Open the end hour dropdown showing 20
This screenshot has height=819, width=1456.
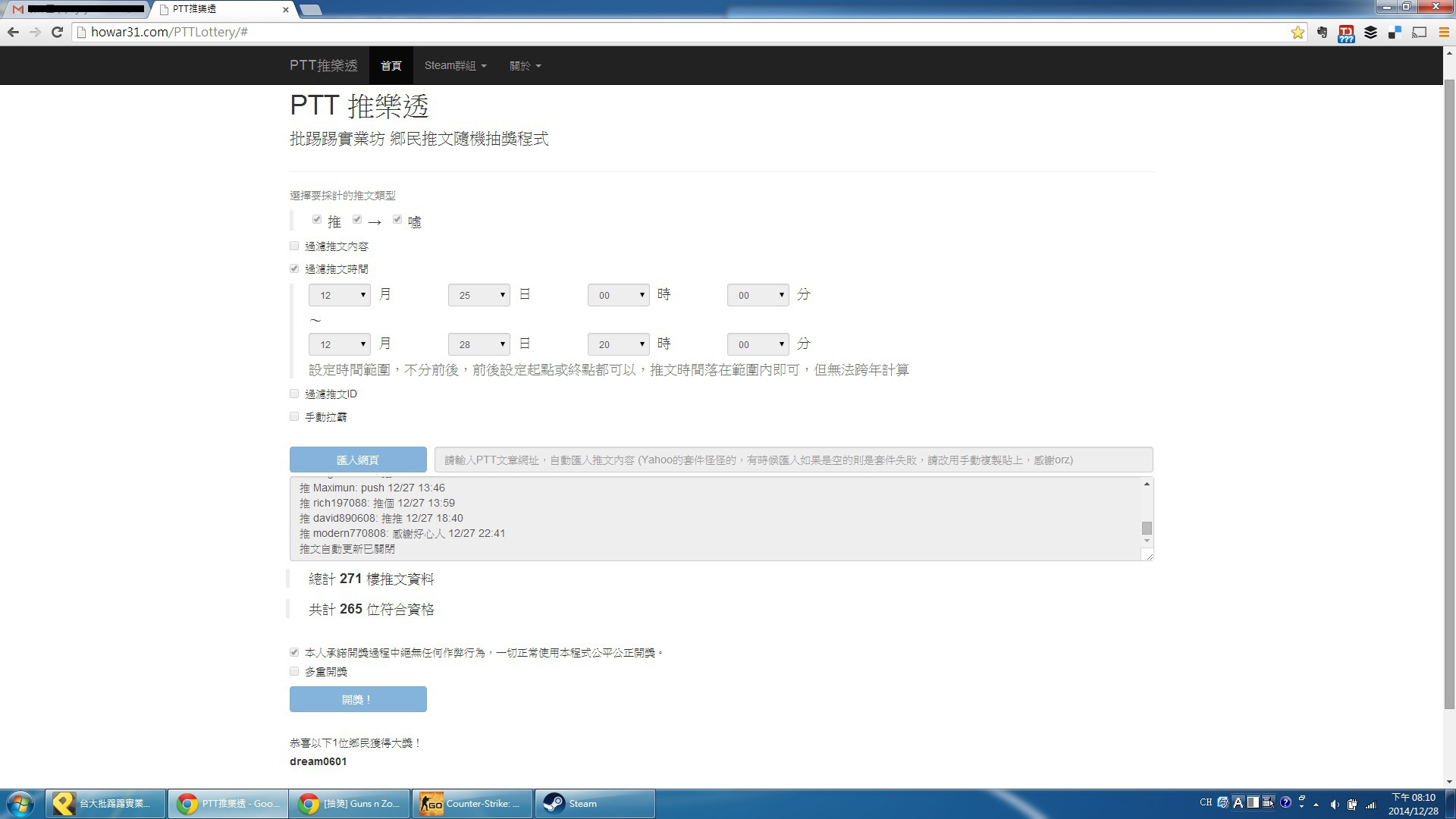pos(618,344)
